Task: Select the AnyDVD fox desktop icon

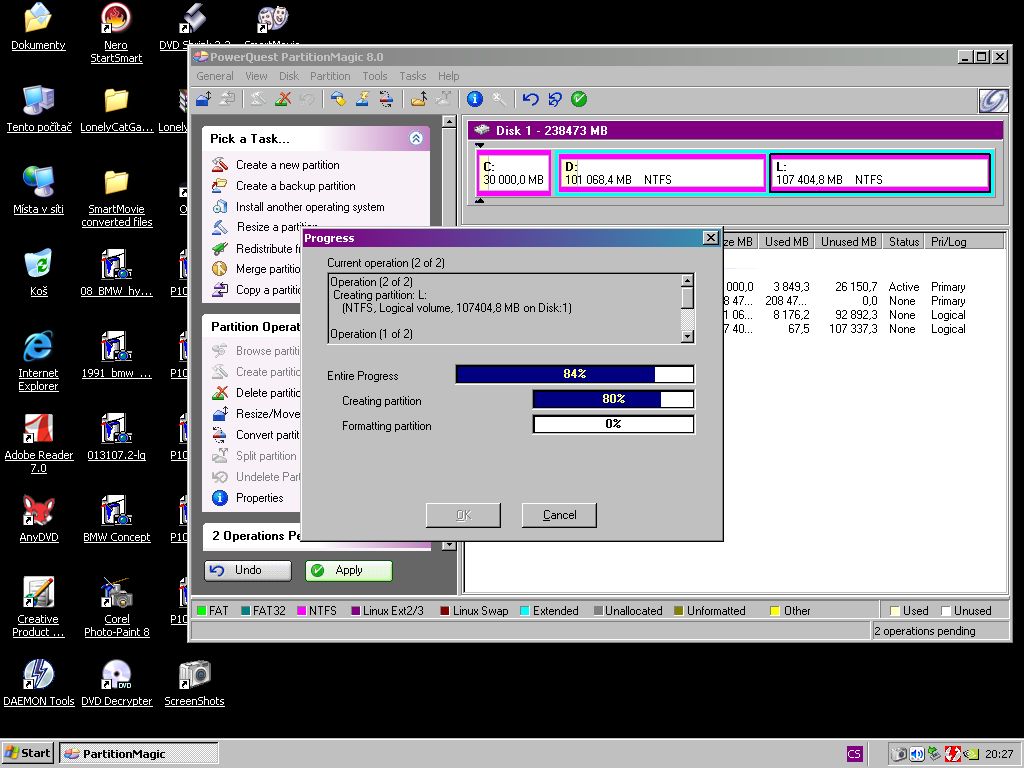Action: (x=39, y=519)
